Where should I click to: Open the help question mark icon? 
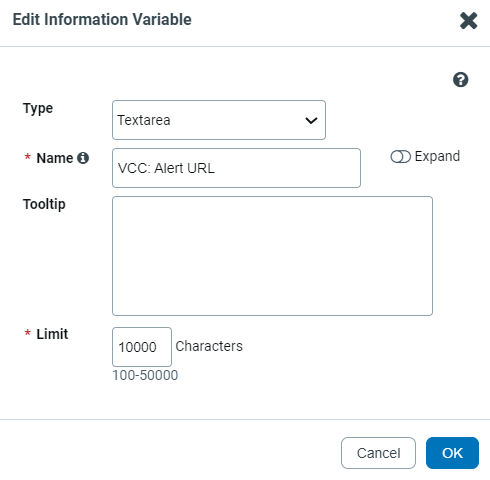(460, 80)
